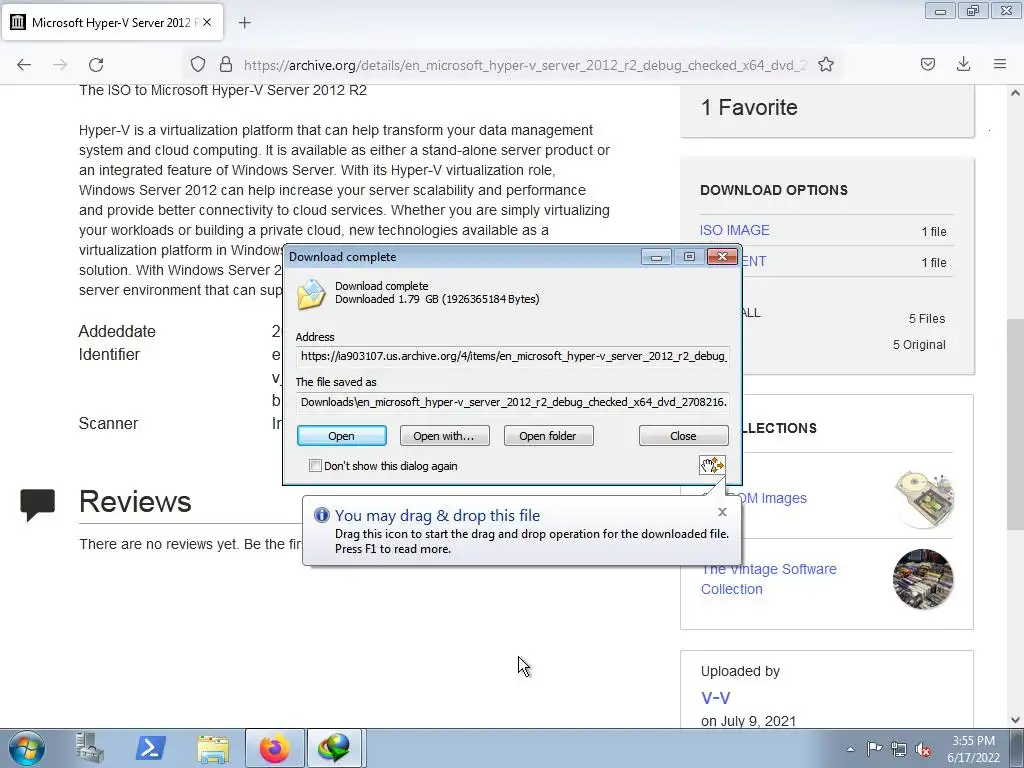1024x768 pixels.
Task: Bookmark page with the star icon
Action: point(825,64)
